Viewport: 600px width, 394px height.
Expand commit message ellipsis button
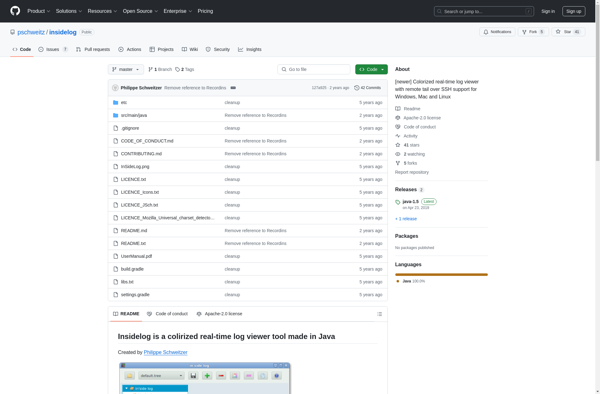coord(233,88)
